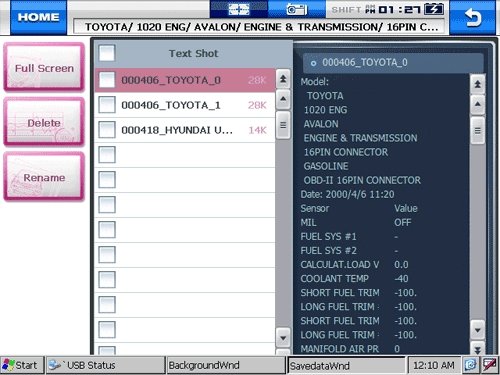500x375 pixels.
Task: Click the 28K size of 000406_TOYOTA_1
Action: pyautogui.click(x=257, y=105)
